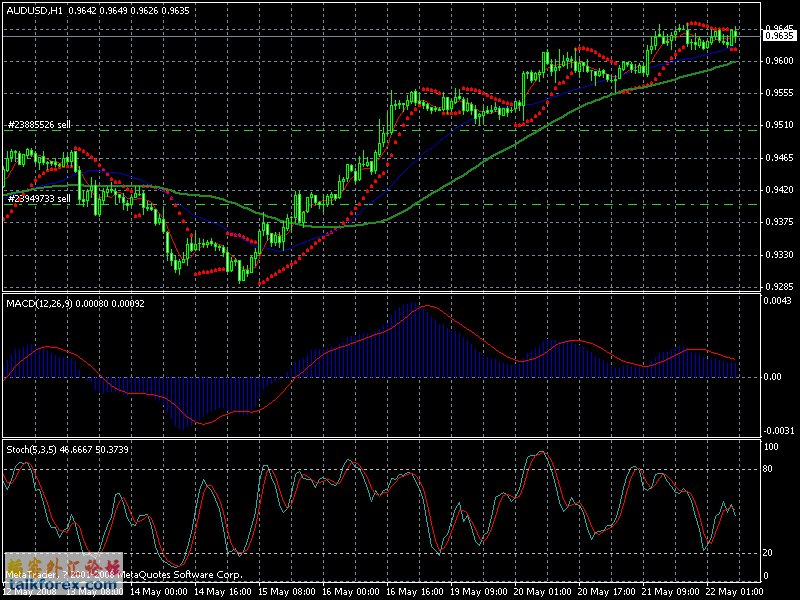Screen dimensions: 800x600
Task: Click the 22 May 01:00 time label
Action: coord(734,592)
